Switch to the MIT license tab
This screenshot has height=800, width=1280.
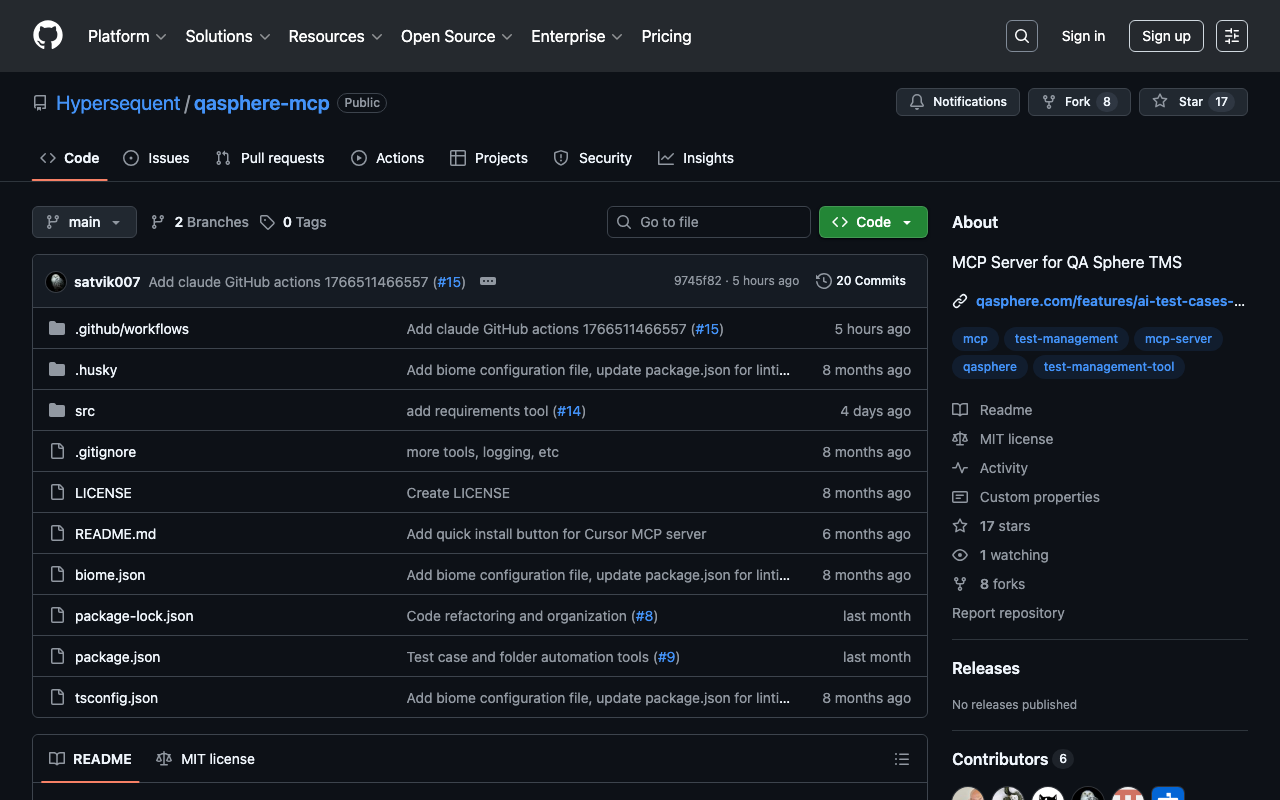[x=206, y=759]
